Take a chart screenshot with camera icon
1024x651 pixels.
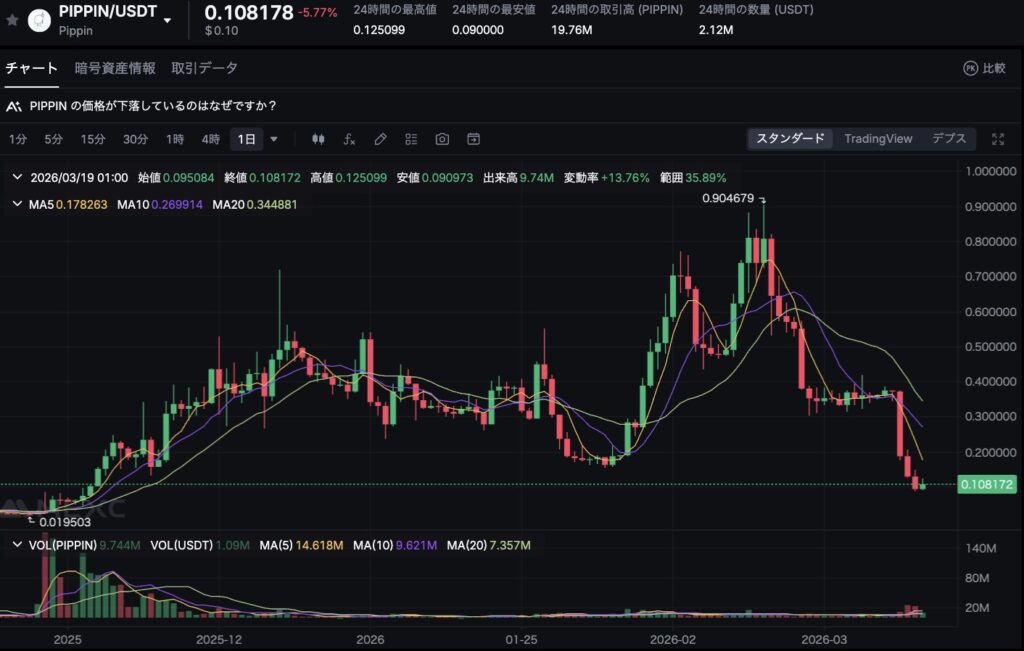coord(442,139)
